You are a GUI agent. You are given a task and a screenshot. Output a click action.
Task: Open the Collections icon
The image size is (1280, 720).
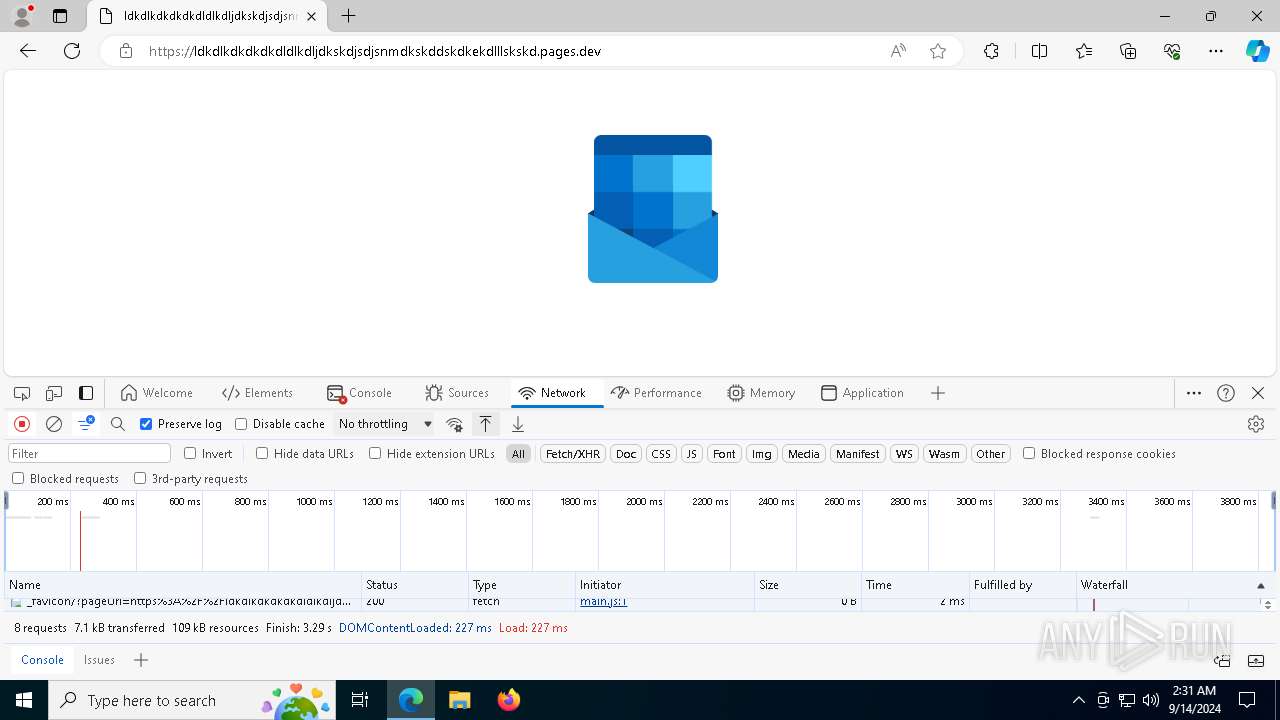(x=1128, y=51)
